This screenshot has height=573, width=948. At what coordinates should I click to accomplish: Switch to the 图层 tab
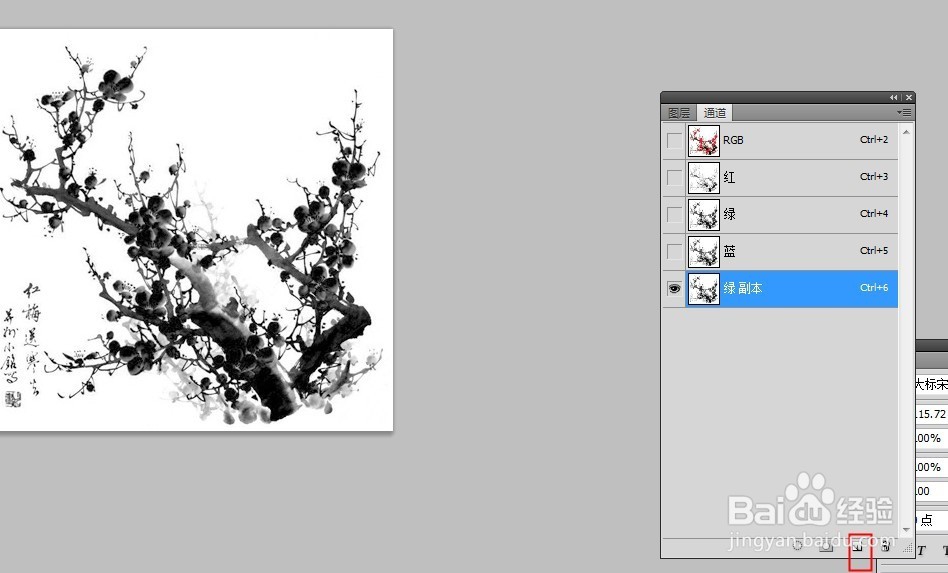(679, 113)
